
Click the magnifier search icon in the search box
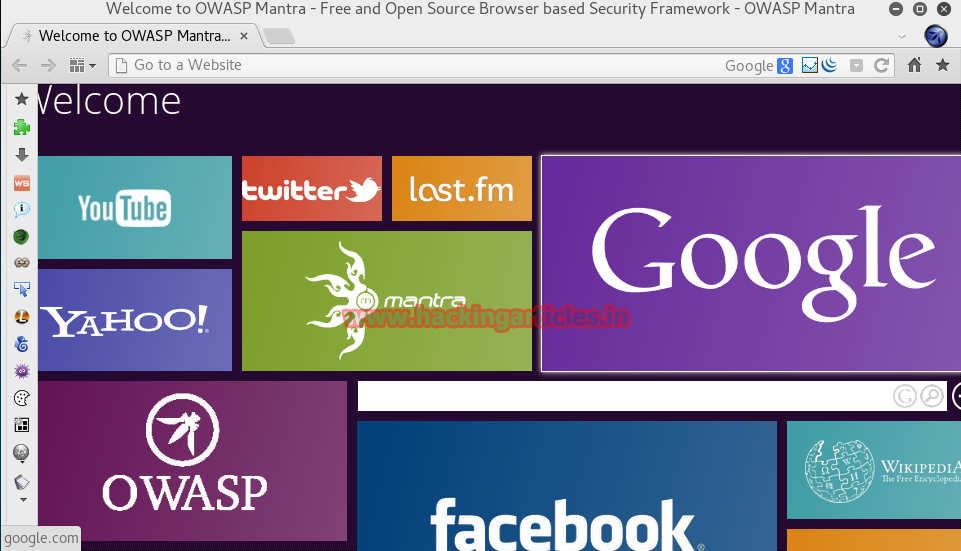[932, 396]
